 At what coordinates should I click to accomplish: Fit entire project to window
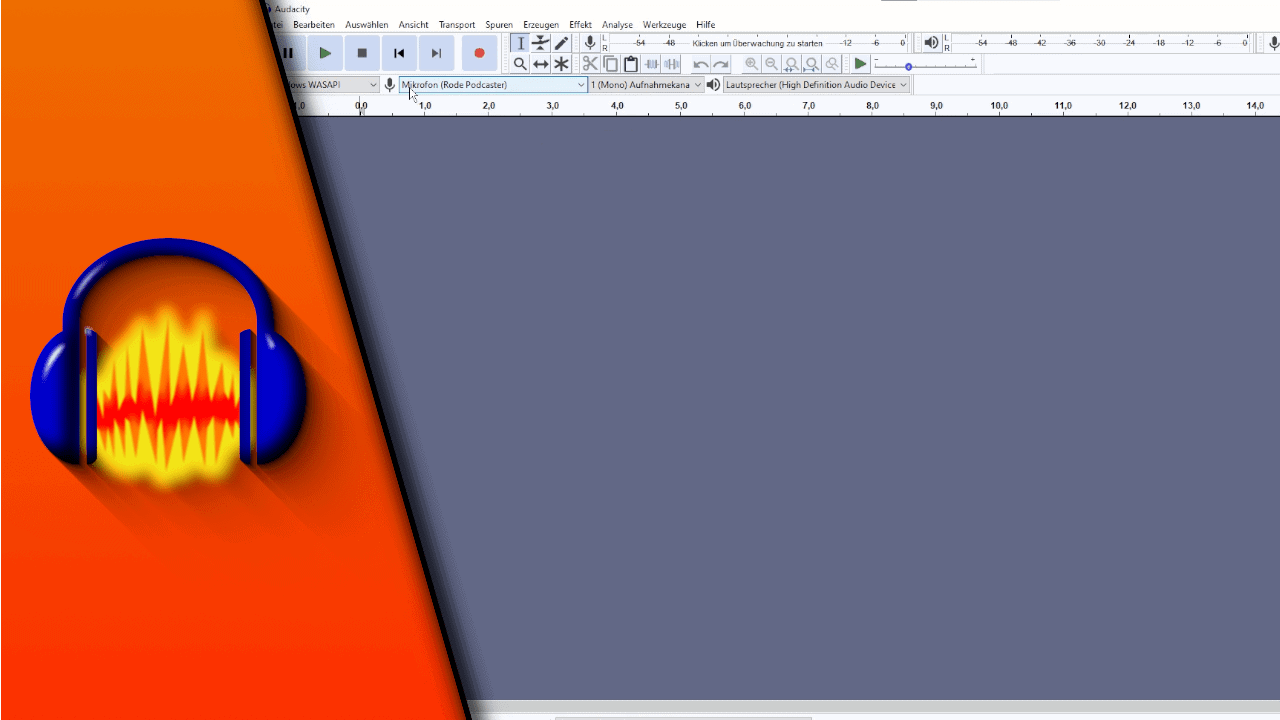tap(812, 64)
